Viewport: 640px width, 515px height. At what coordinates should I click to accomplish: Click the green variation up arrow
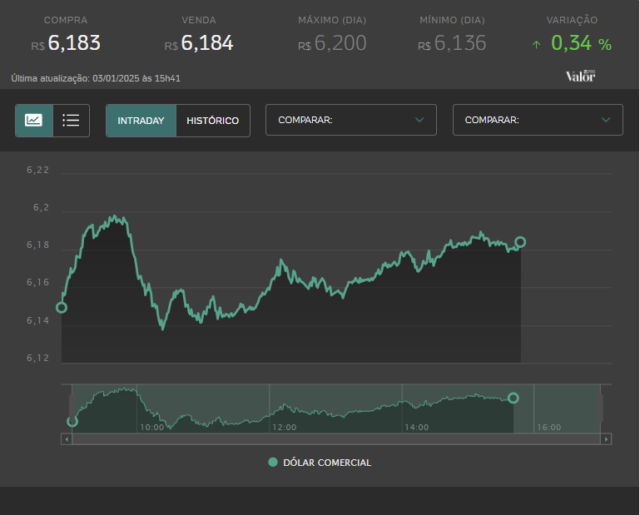point(536,44)
